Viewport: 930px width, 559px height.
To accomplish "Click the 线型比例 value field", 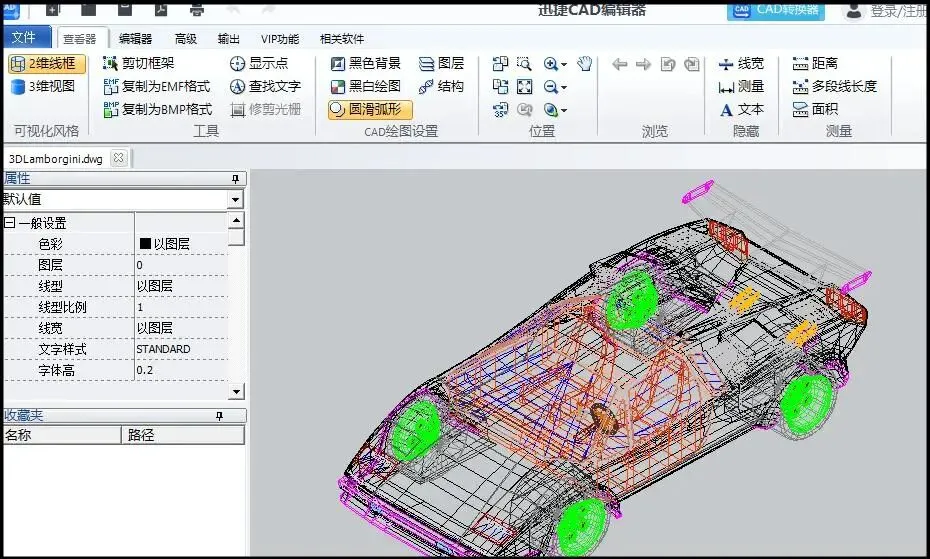I will 181,307.
